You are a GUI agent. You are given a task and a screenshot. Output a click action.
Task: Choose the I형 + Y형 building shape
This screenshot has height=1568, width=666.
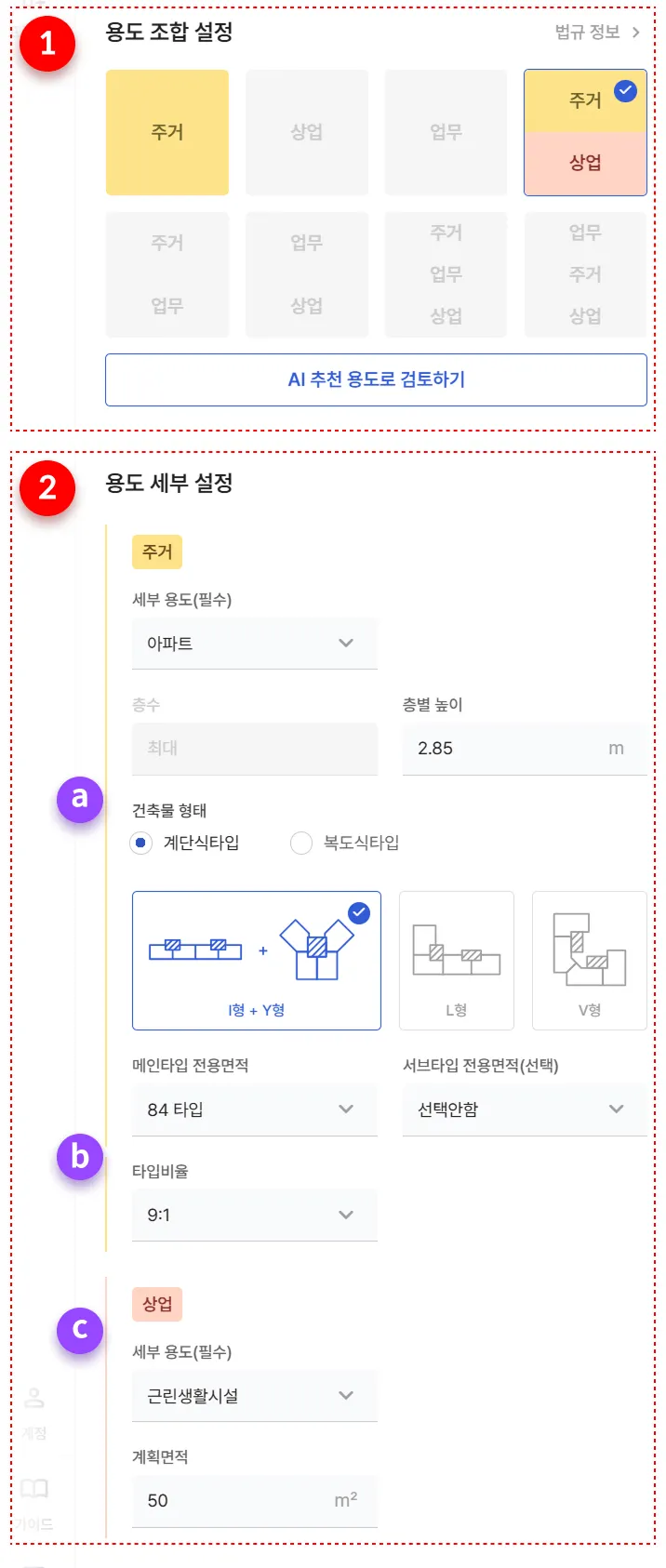256,960
